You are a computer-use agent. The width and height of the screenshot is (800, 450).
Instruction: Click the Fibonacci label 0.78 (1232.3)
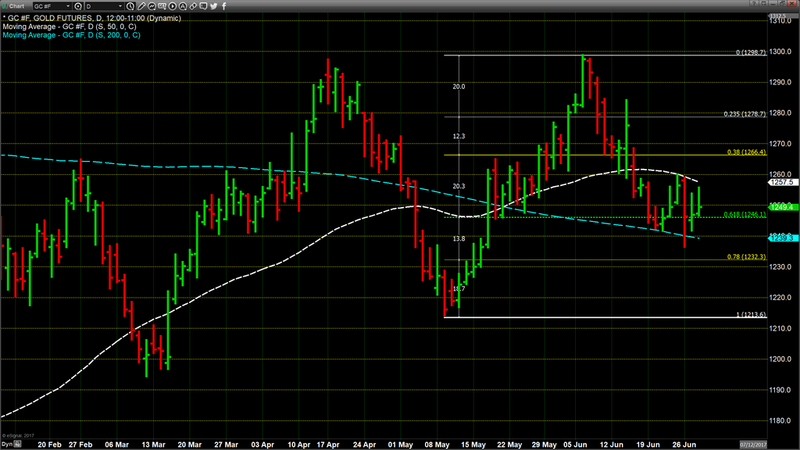click(x=746, y=257)
